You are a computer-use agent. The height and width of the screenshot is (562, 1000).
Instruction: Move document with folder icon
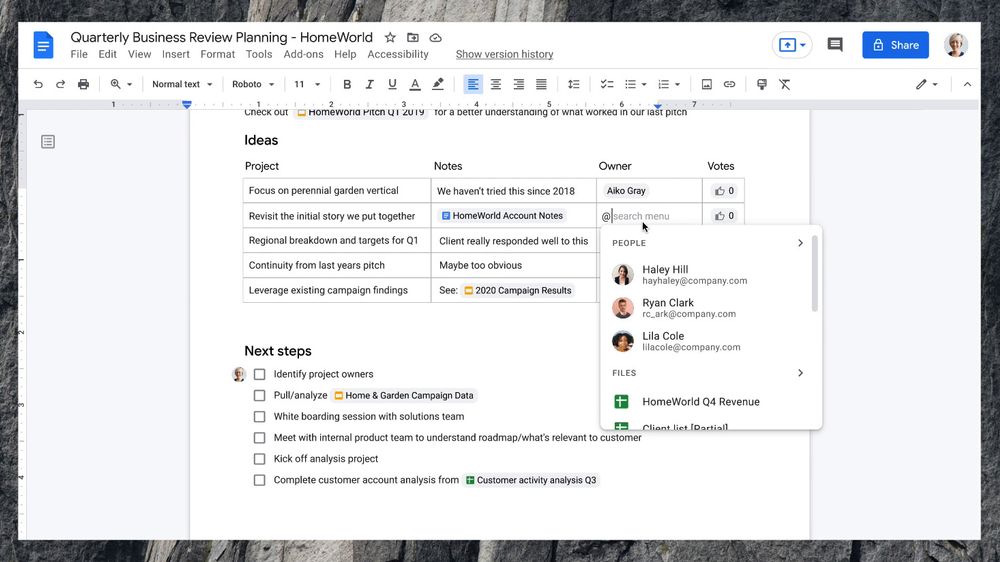413,38
